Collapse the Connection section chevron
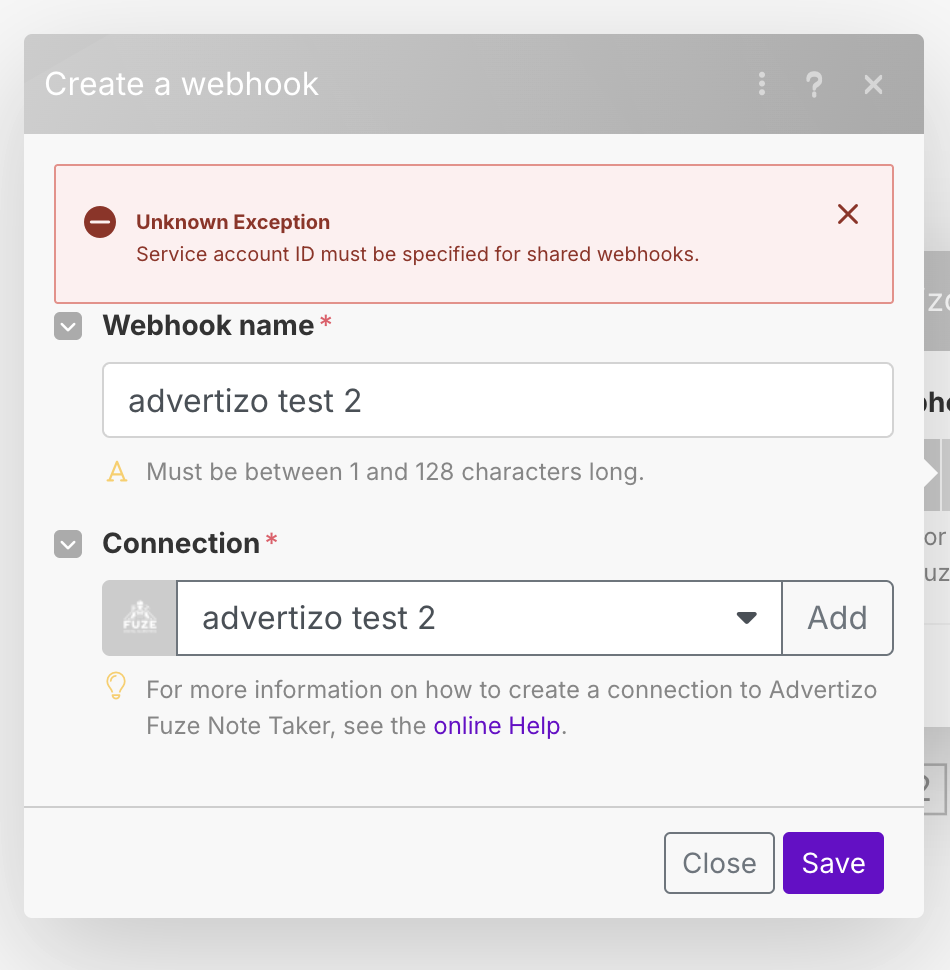Viewport: 950px width, 970px height. (x=68, y=545)
